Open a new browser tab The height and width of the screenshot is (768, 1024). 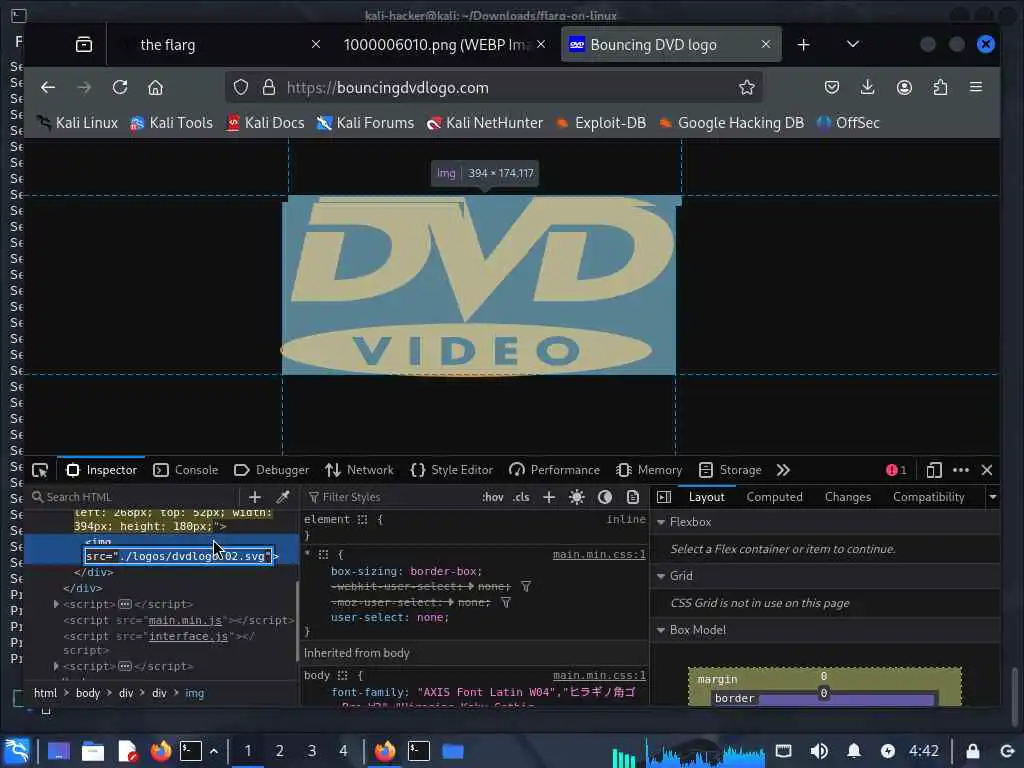point(803,44)
